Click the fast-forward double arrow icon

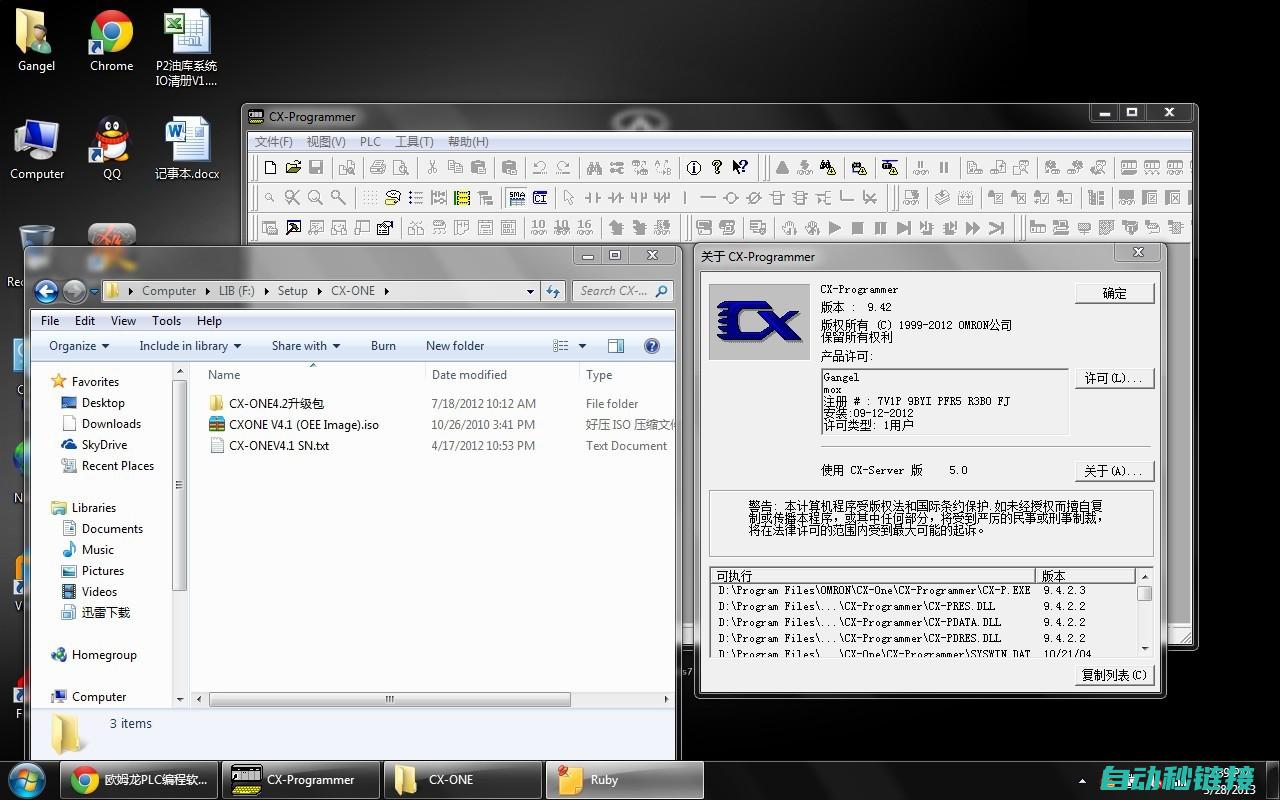pos(973,228)
